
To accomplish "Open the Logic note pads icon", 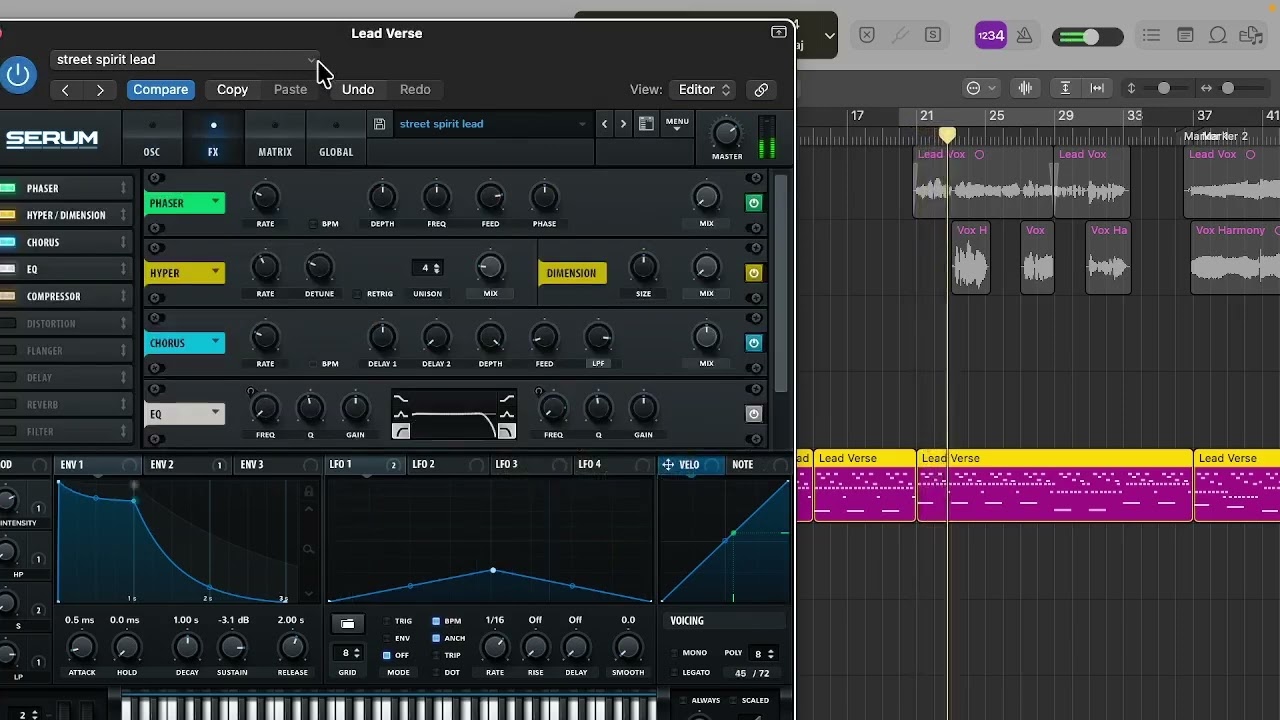I will pyautogui.click(x=1185, y=36).
